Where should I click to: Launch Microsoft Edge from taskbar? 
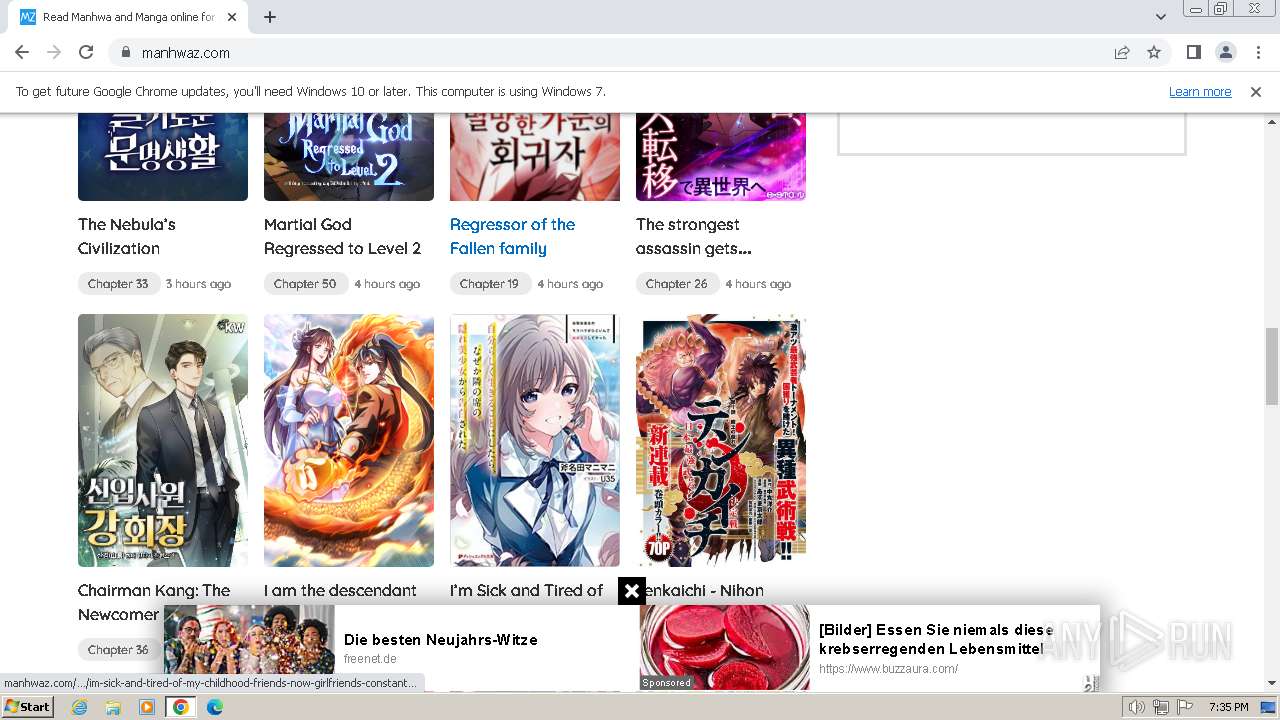[x=214, y=707]
